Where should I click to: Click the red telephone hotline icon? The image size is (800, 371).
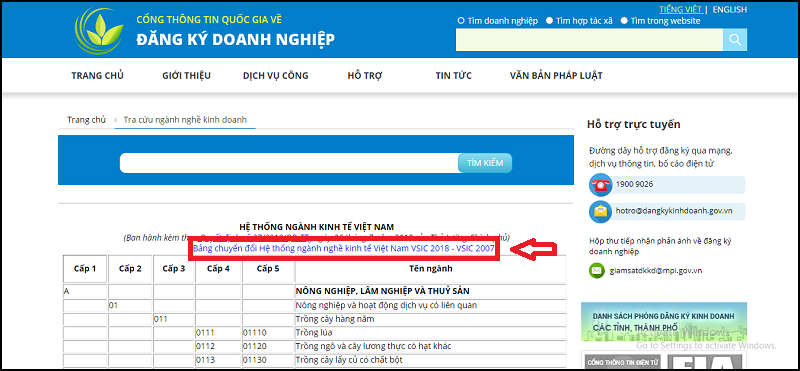pos(600,185)
